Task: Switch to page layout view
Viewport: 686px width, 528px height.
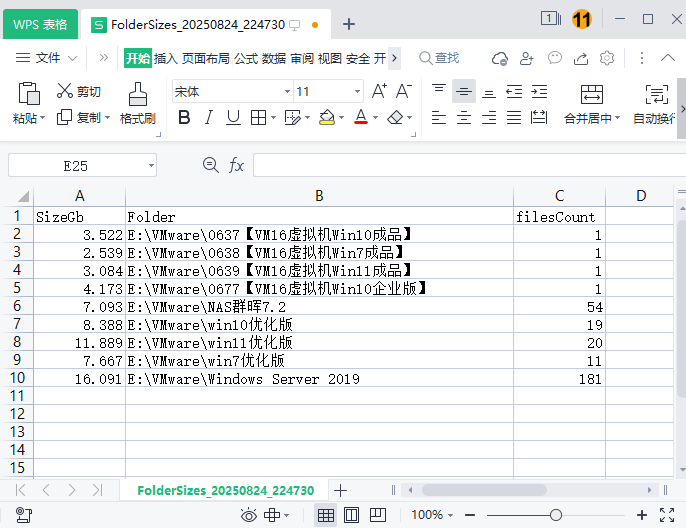Action: pos(351,515)
